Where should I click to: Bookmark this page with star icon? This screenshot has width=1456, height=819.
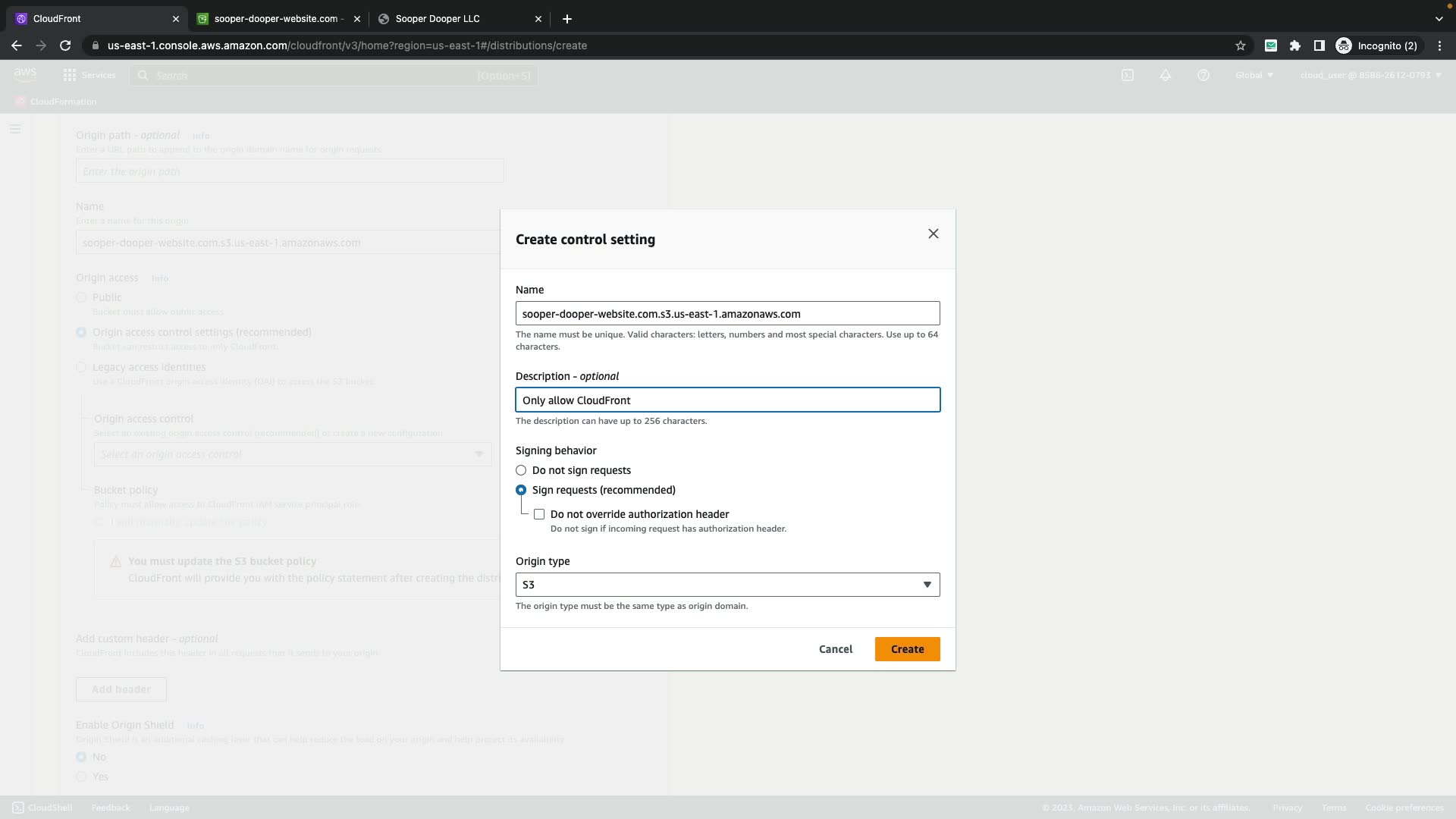click(x=1241, y=45)
